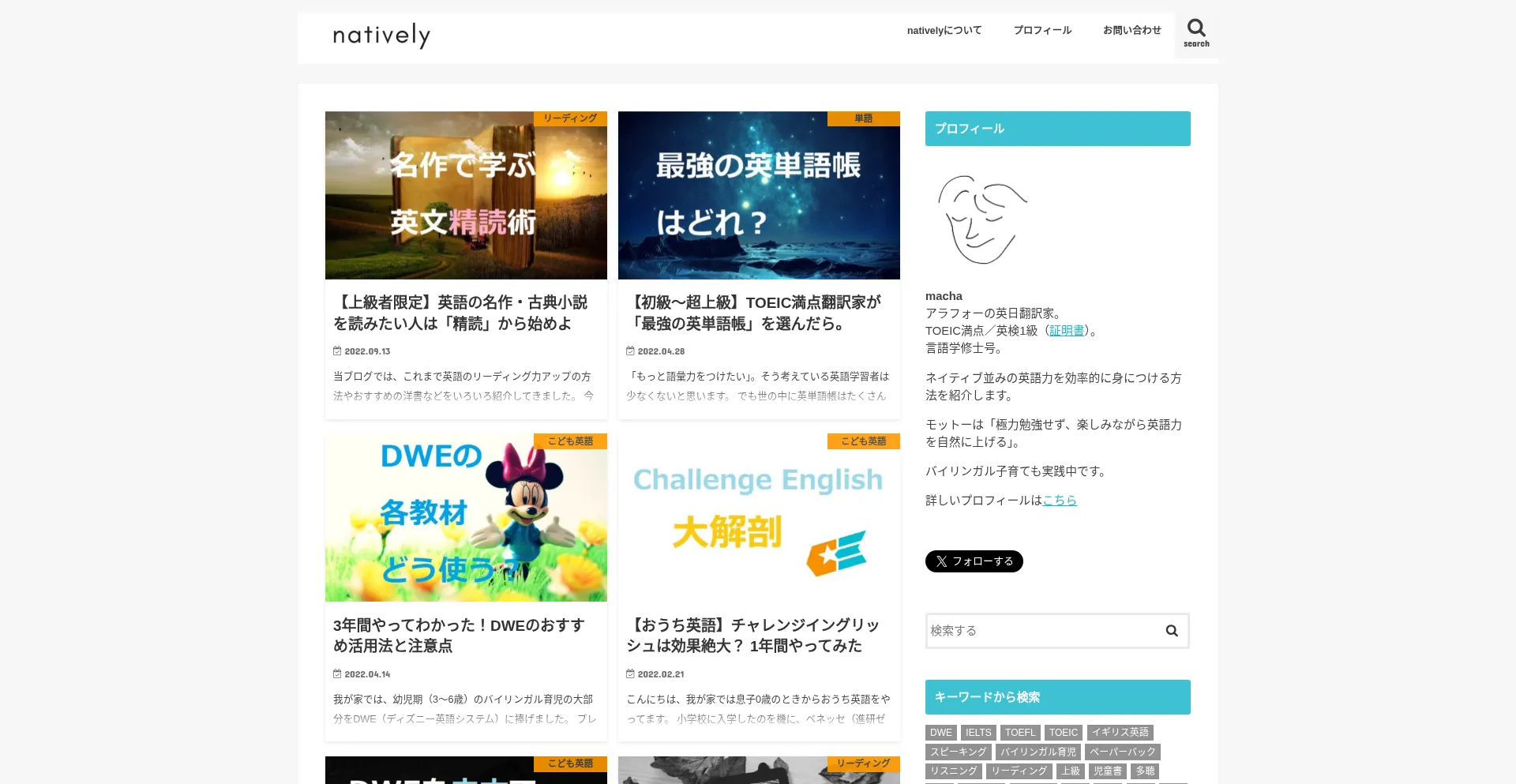1516x784 pixels.
Task: Open article title 【上級者限定】英語の名作・古典小説
Action: 460,313
